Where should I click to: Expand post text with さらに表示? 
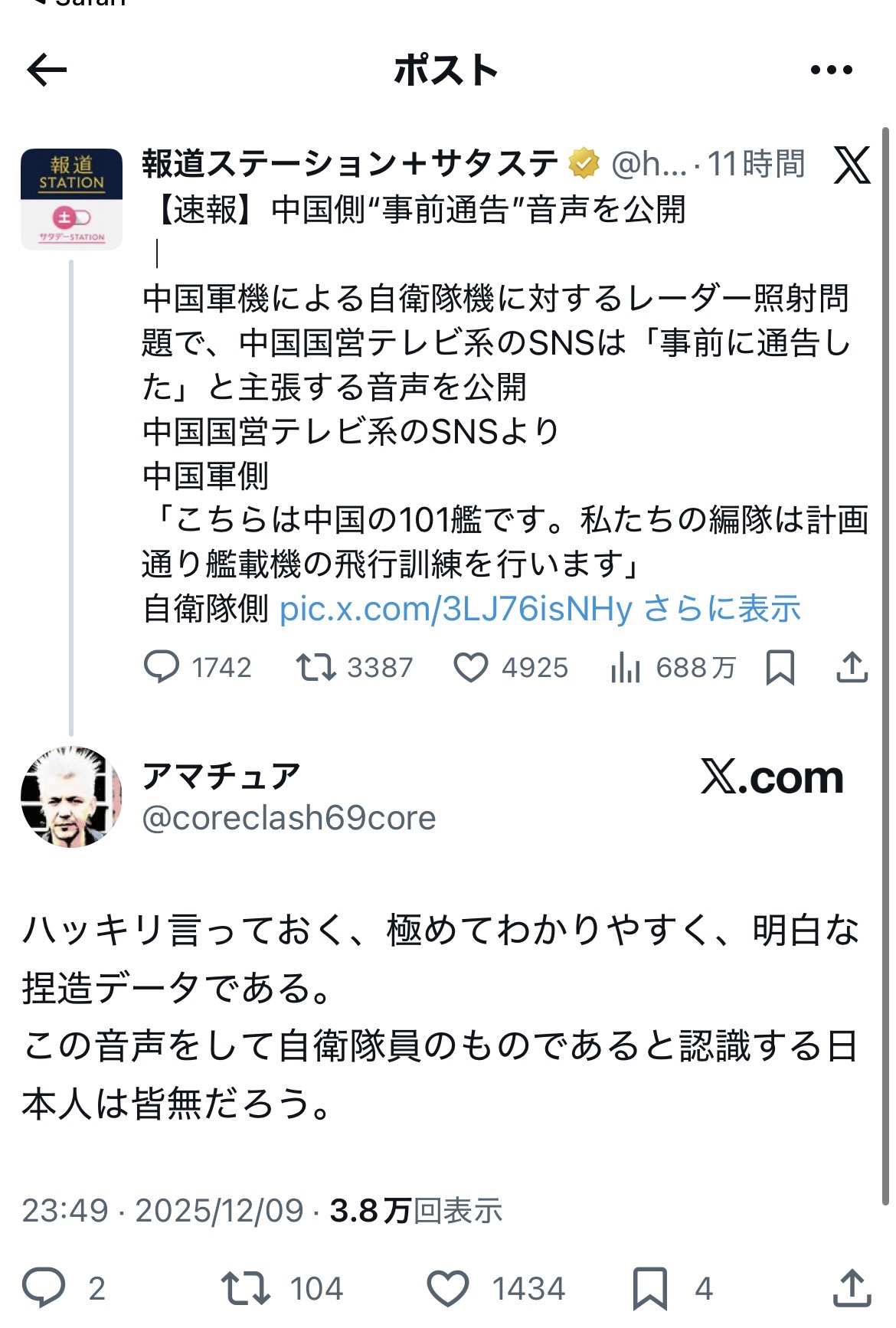pyautogui.click(x=722, y=609)
